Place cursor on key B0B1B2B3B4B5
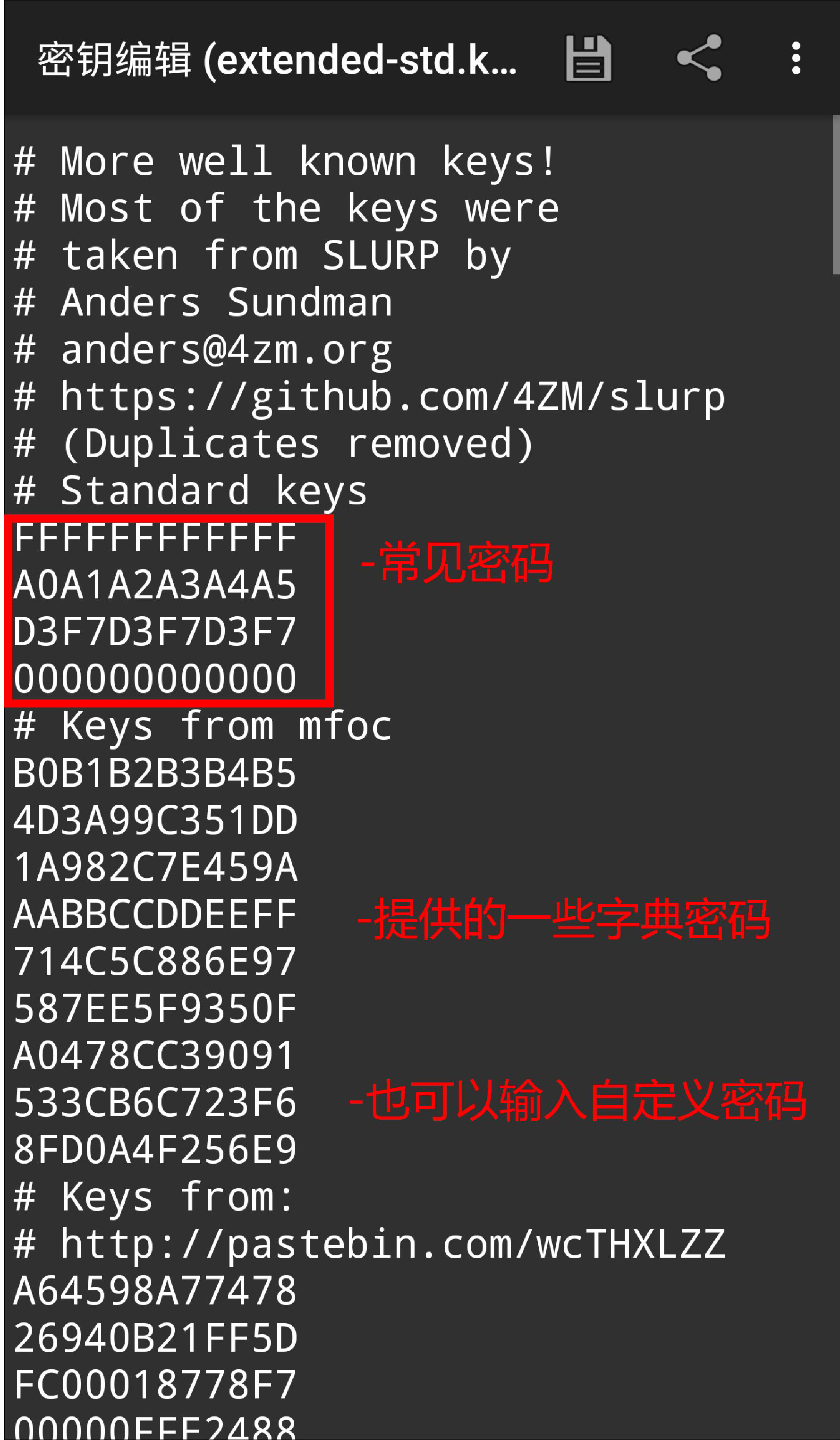Viewport: 840px width, 1440px height. [x=155, y=773]
